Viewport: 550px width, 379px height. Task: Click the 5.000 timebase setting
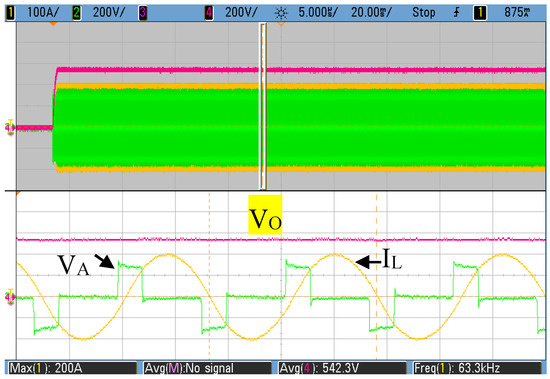pyautogui.click(x=318, y=13)
